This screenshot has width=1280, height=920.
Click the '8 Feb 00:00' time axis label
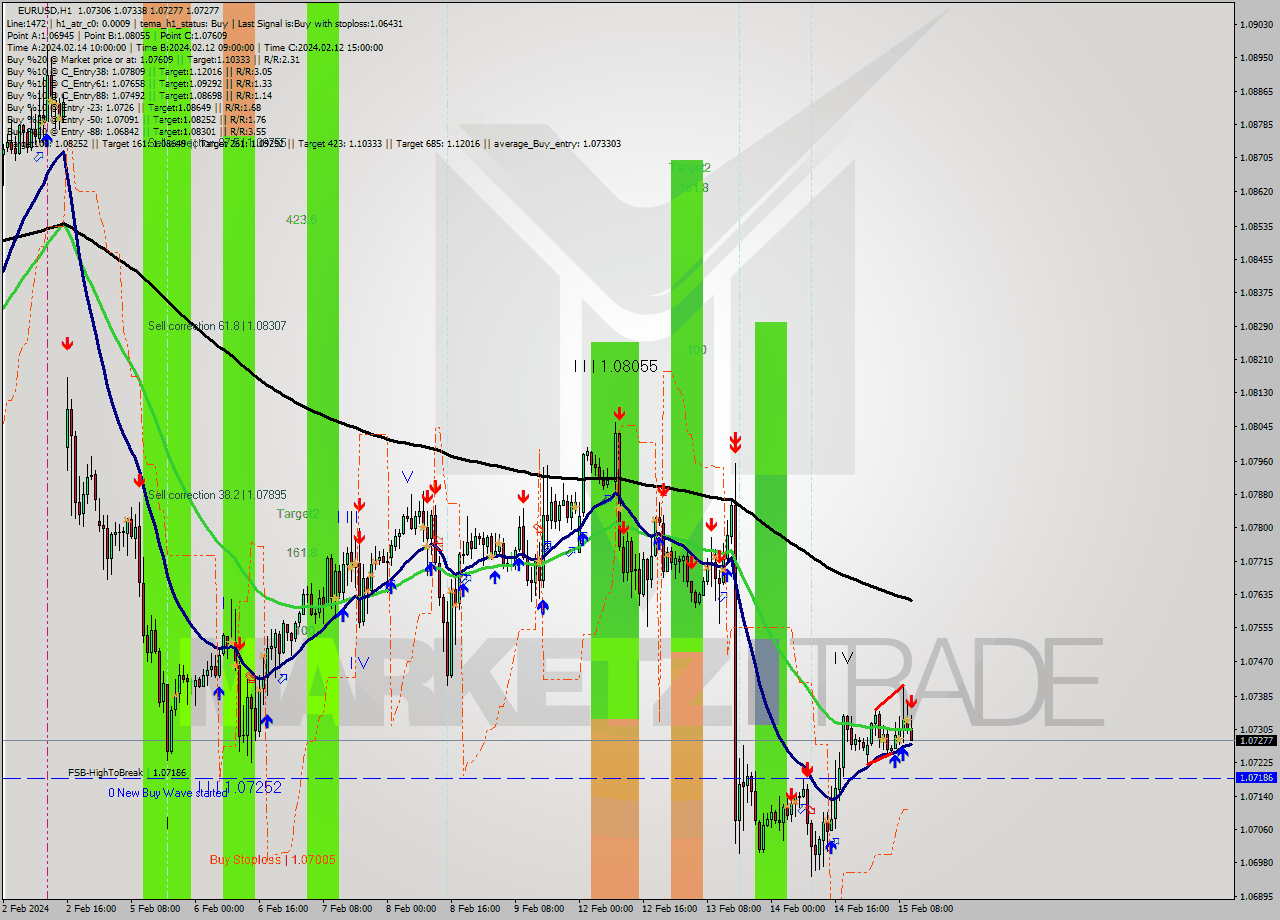pos(410,909)
